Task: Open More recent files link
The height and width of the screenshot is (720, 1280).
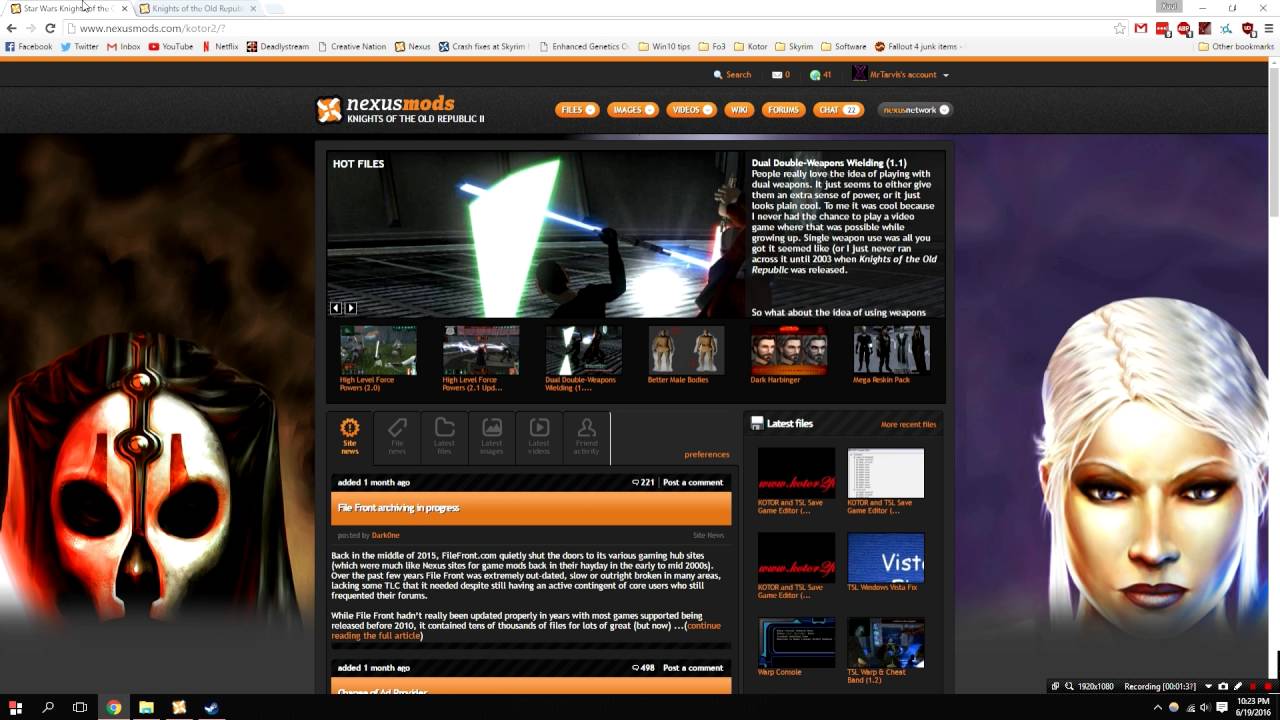Action: click(908, 424)
